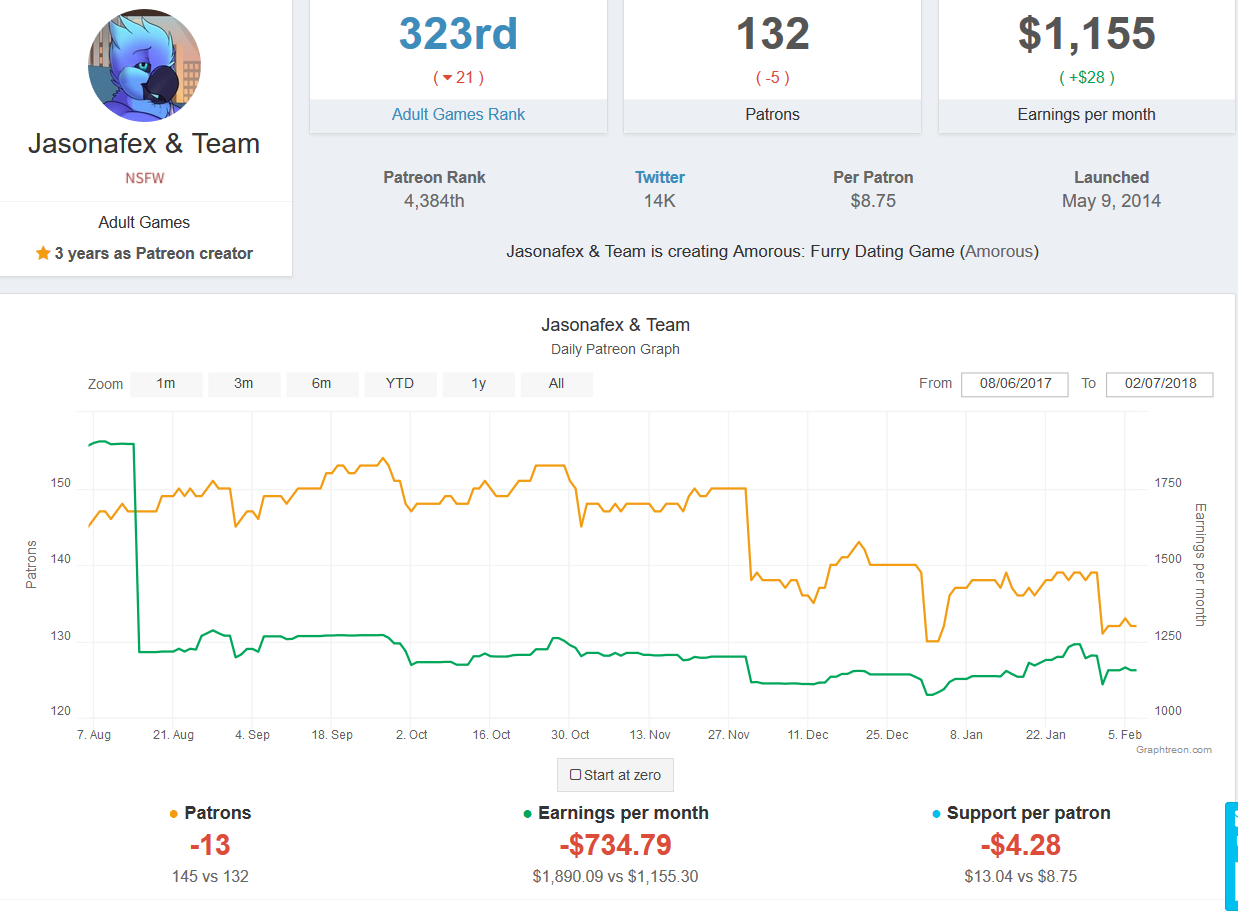Screen dimensions: 1238x911
Task: Click the Adult Games category label
Action: (x=144, y=222)
